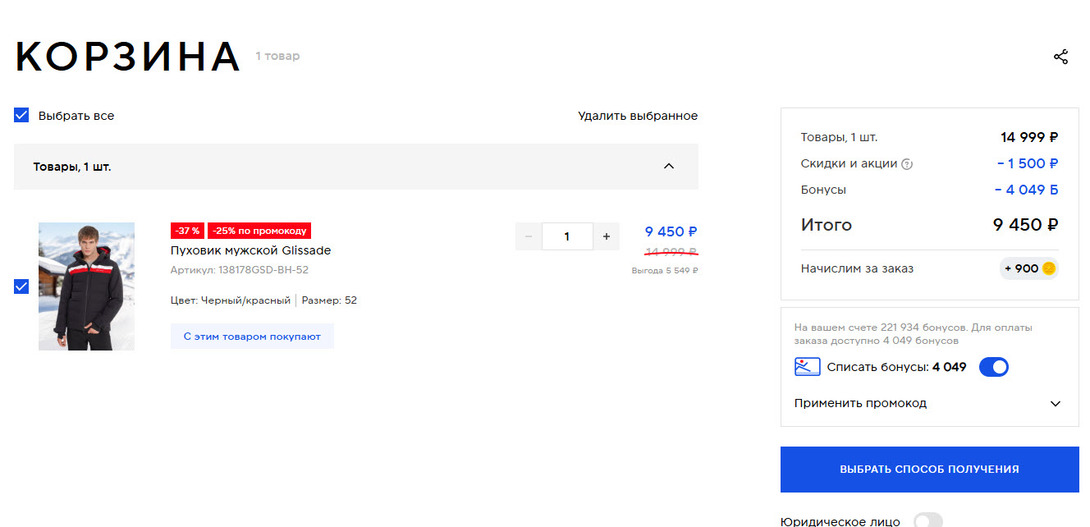Turn off the Списать бонусы switch
1090x527 pixels.
(x=993, y=367)
